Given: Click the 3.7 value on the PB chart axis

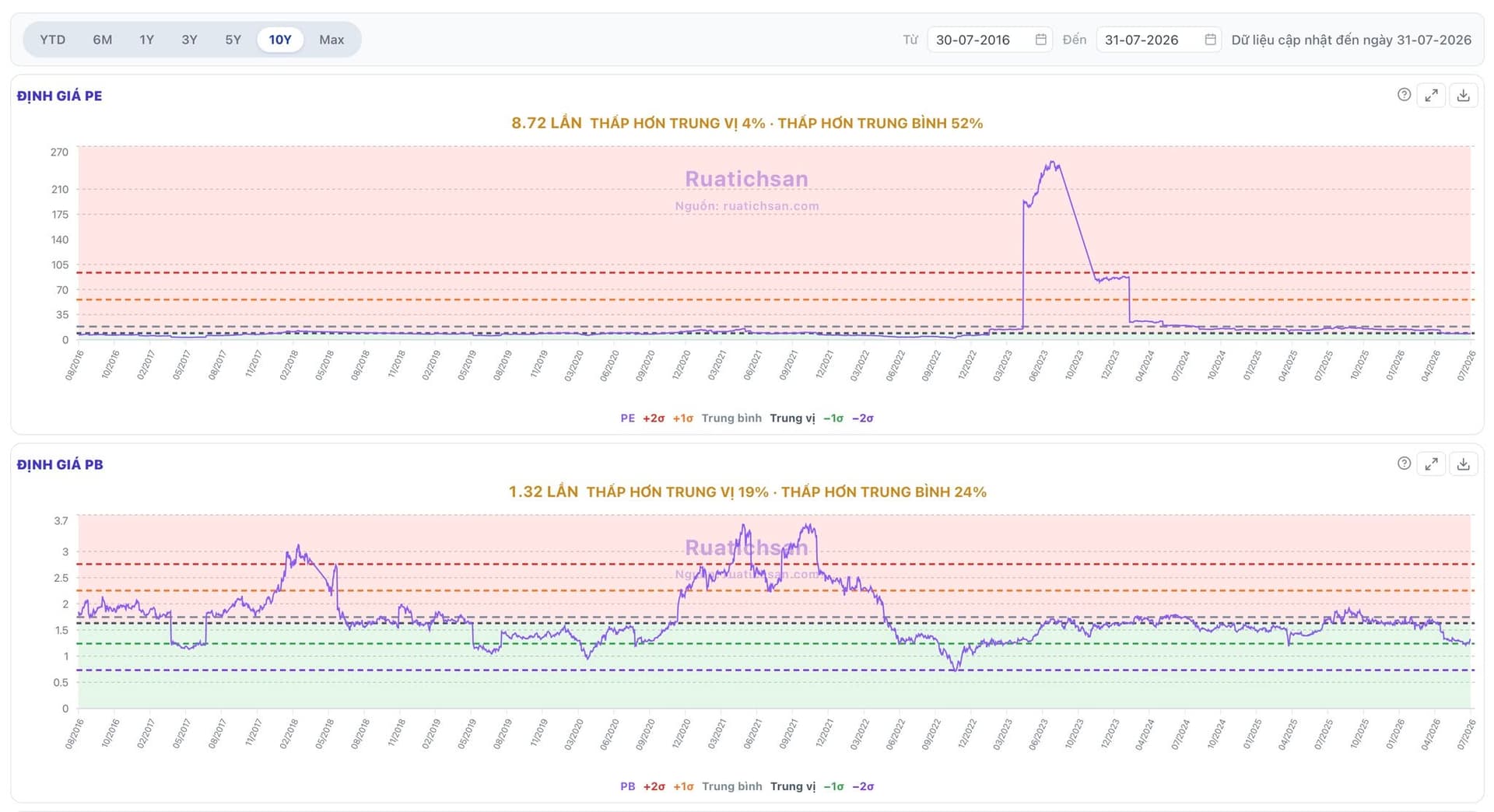Looking at the screenshot, I should [x=61, y=520].
